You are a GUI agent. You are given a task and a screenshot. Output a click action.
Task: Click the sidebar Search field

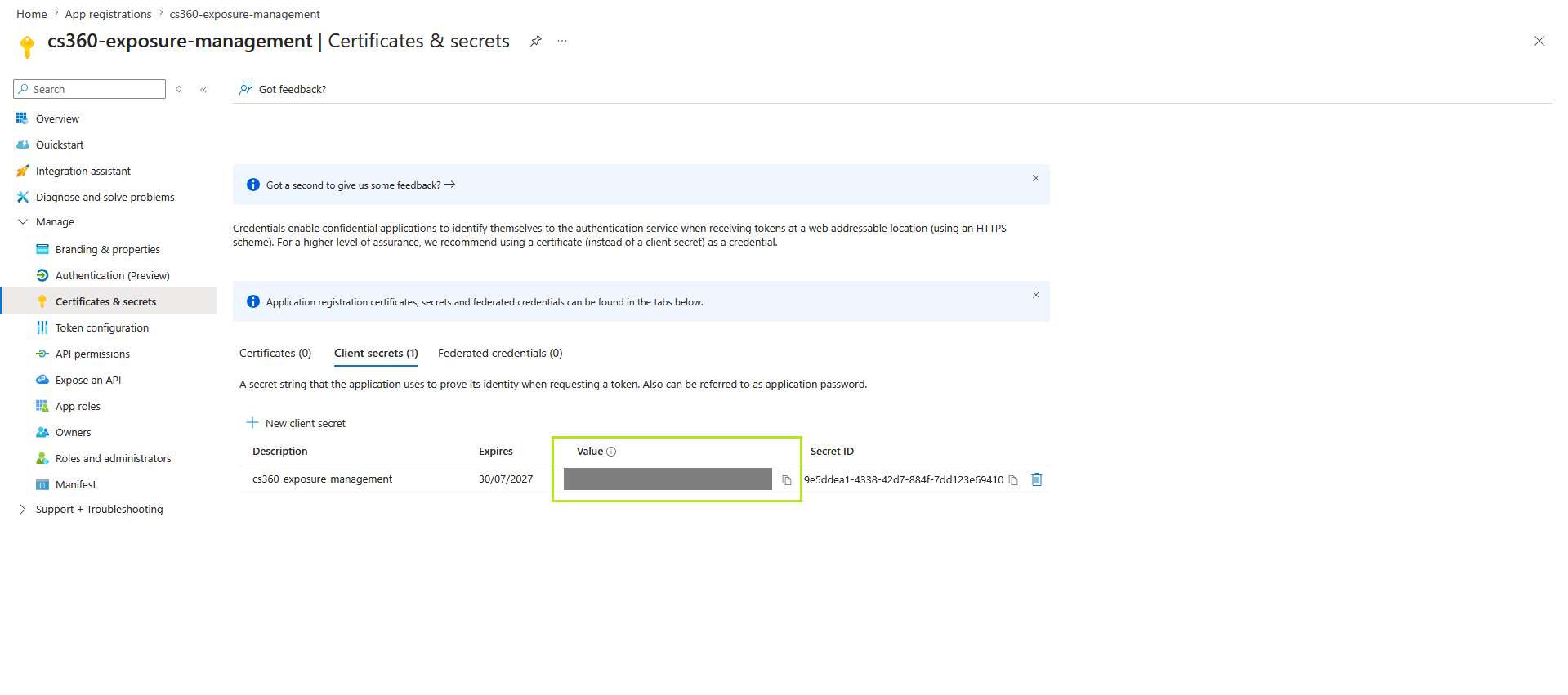(90, 89)
